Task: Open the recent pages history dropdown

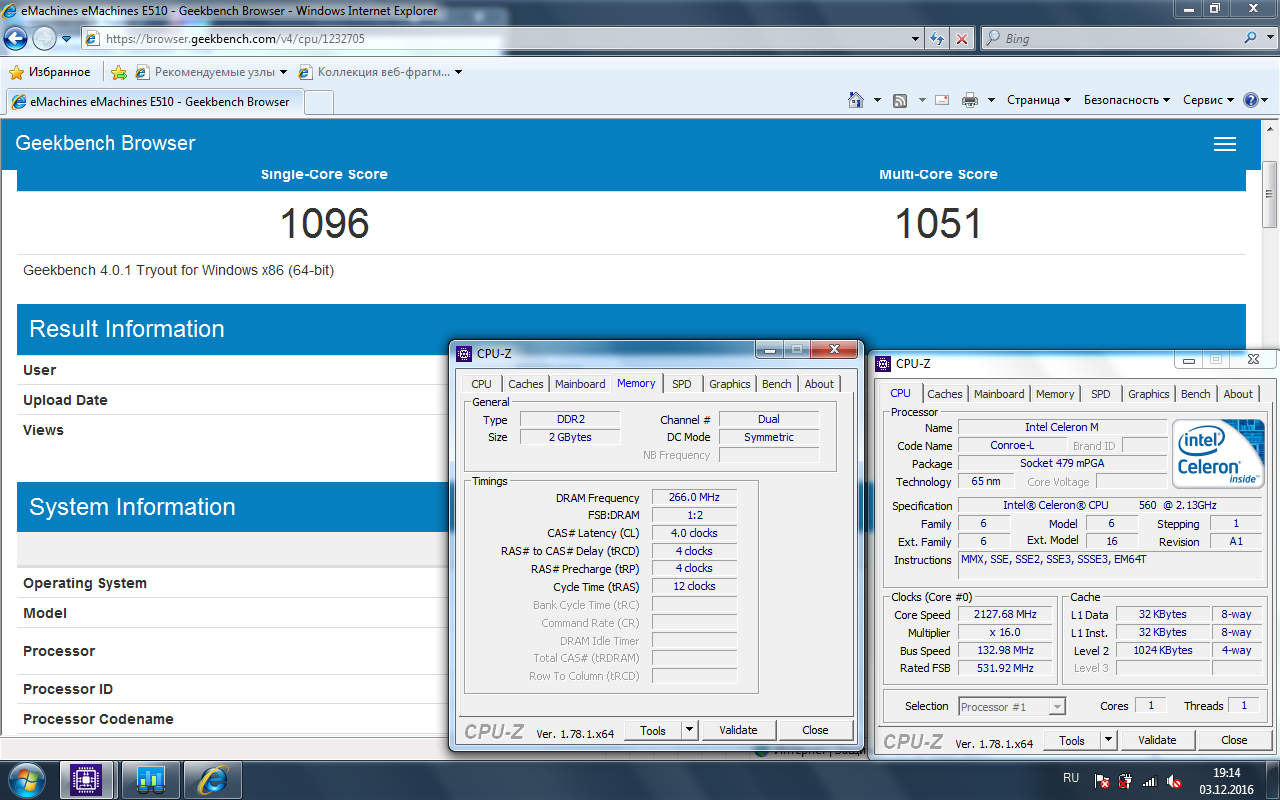Action: pos(67,39)
